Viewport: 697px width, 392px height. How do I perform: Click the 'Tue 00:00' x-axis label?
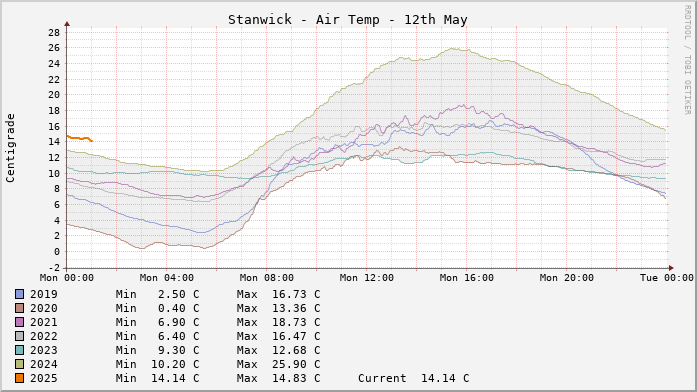point(667,278)
